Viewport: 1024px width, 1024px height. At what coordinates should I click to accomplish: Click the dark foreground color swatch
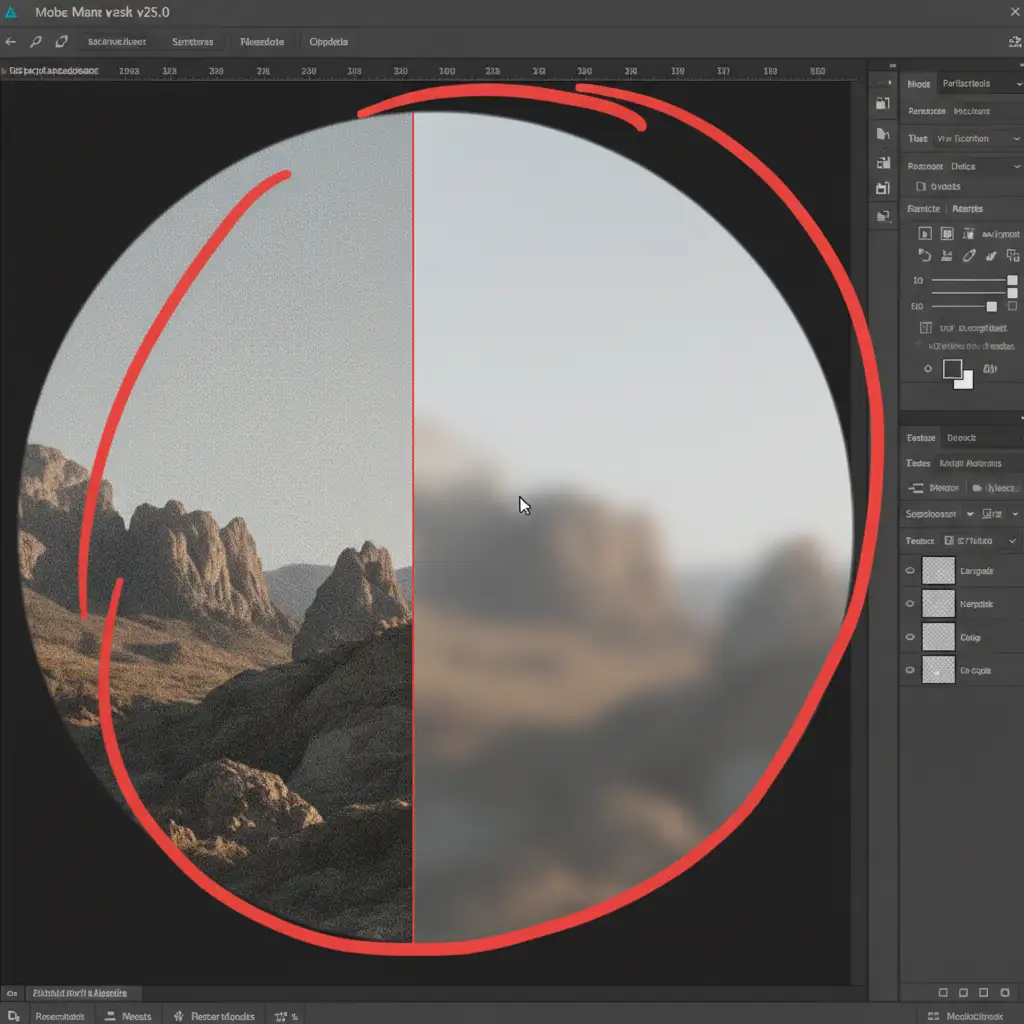coord(952,369)
